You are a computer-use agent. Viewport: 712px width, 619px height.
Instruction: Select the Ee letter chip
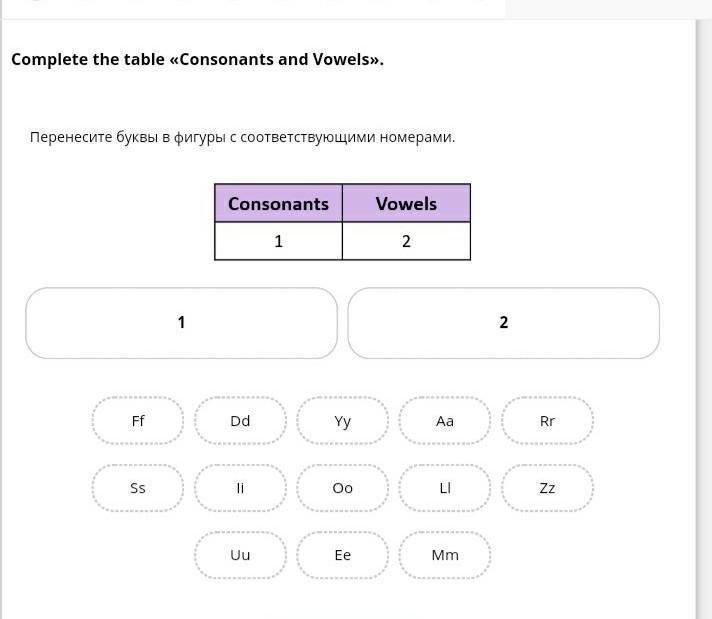coord(342,555)
